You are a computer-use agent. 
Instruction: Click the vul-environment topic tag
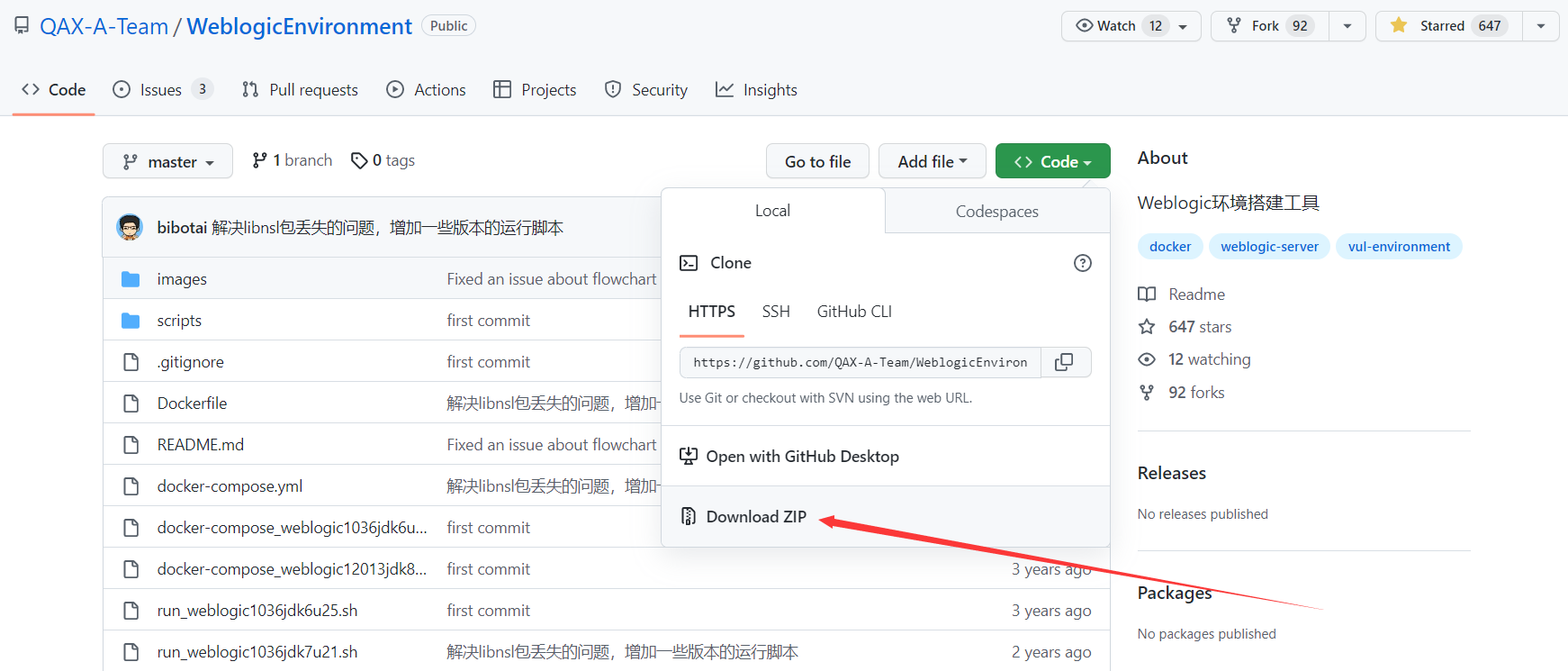[x=1399, y=247]
